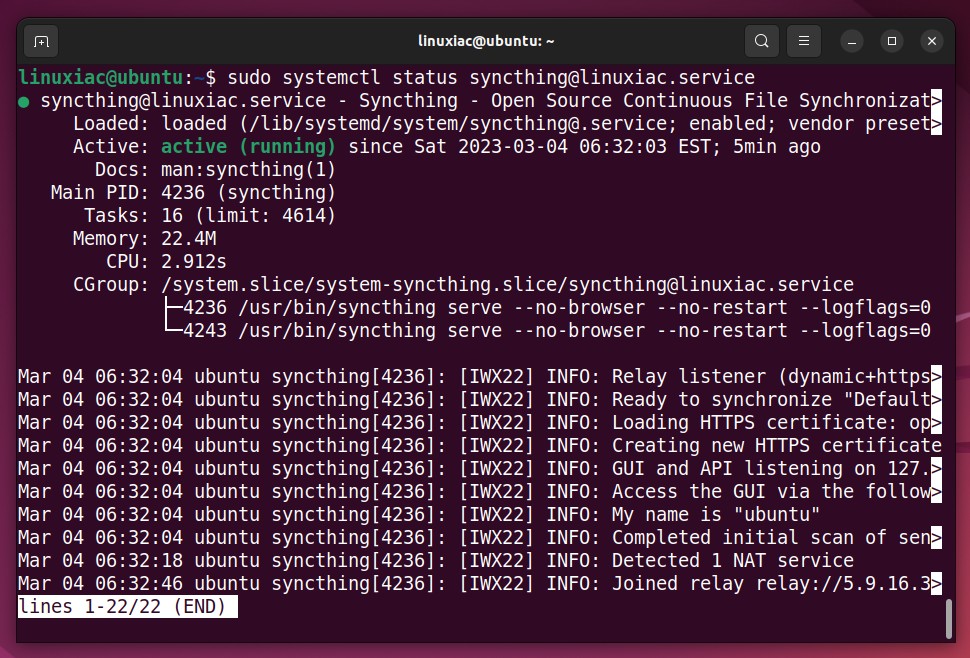The image size is (970, 658).
Task: Click the CGroup system.slice path
Action: pyautogui.click(x=507, y=284)
